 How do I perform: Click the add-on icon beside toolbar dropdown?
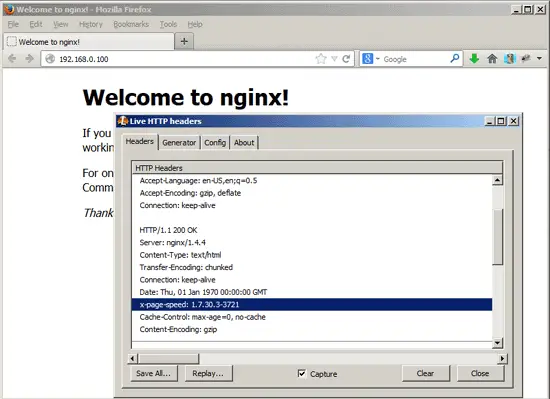(x=525, y=59)
